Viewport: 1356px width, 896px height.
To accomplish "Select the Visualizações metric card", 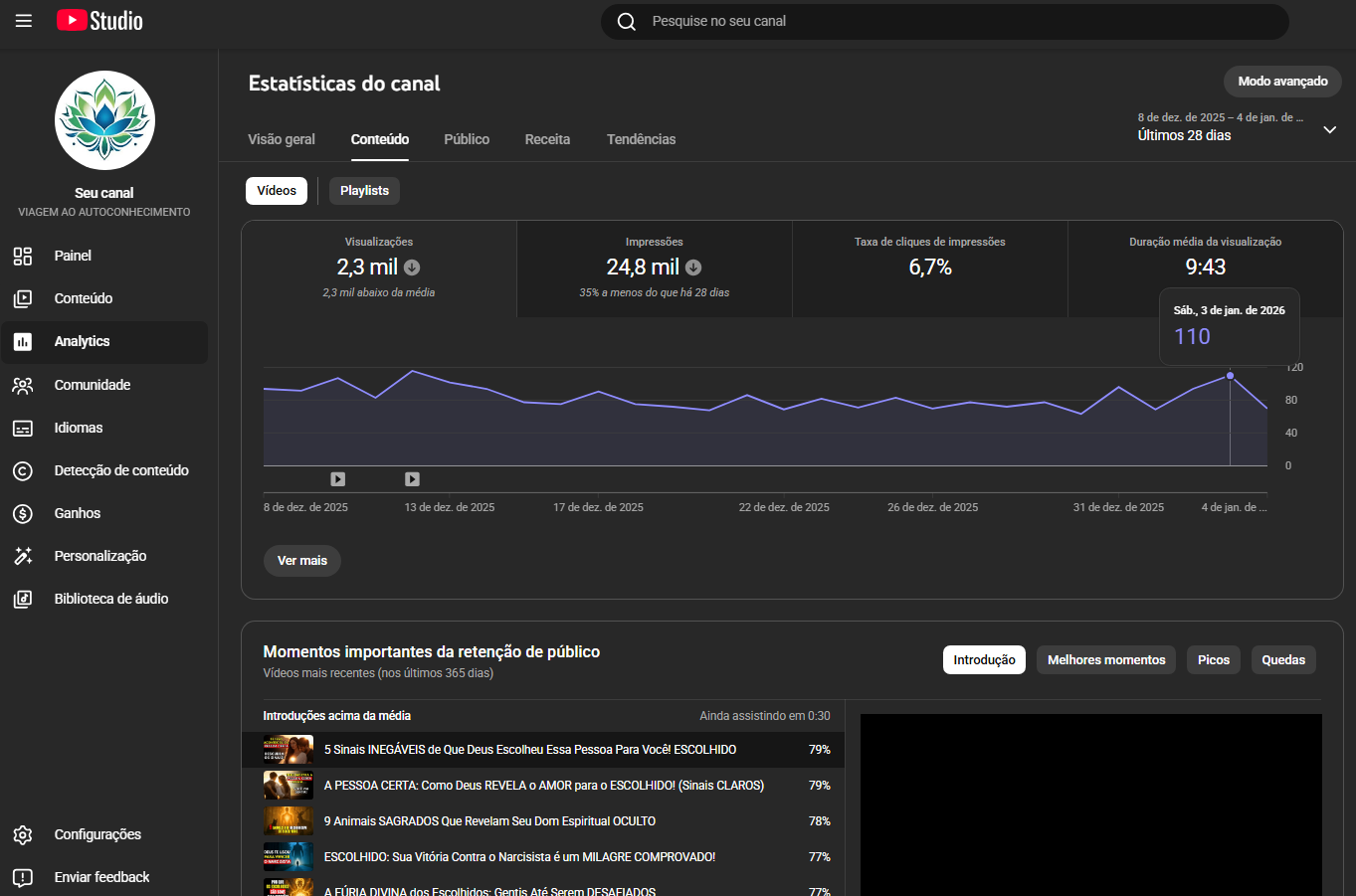I will click(x=379, y=269).
